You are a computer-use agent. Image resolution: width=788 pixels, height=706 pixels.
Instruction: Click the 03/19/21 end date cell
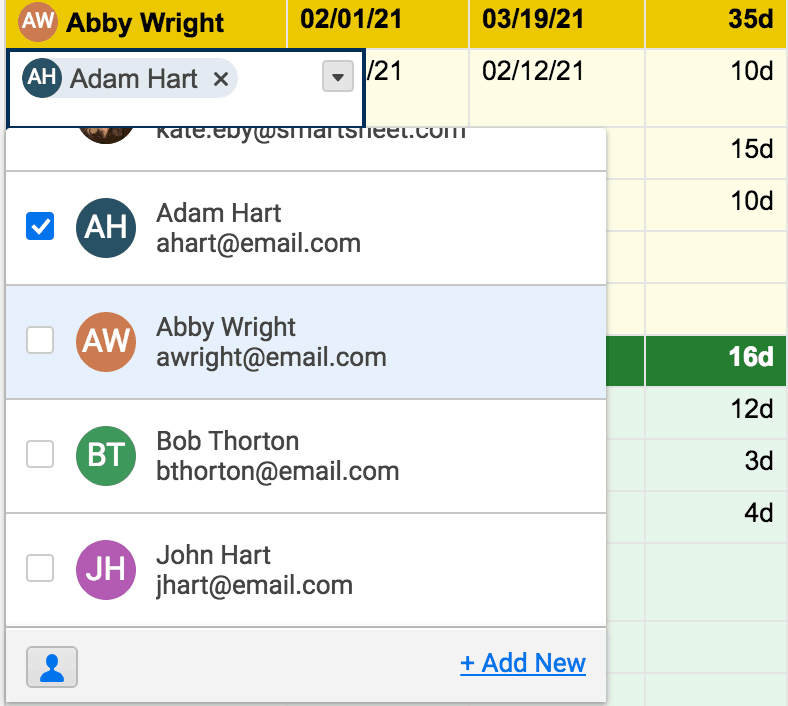click(557, 24)
